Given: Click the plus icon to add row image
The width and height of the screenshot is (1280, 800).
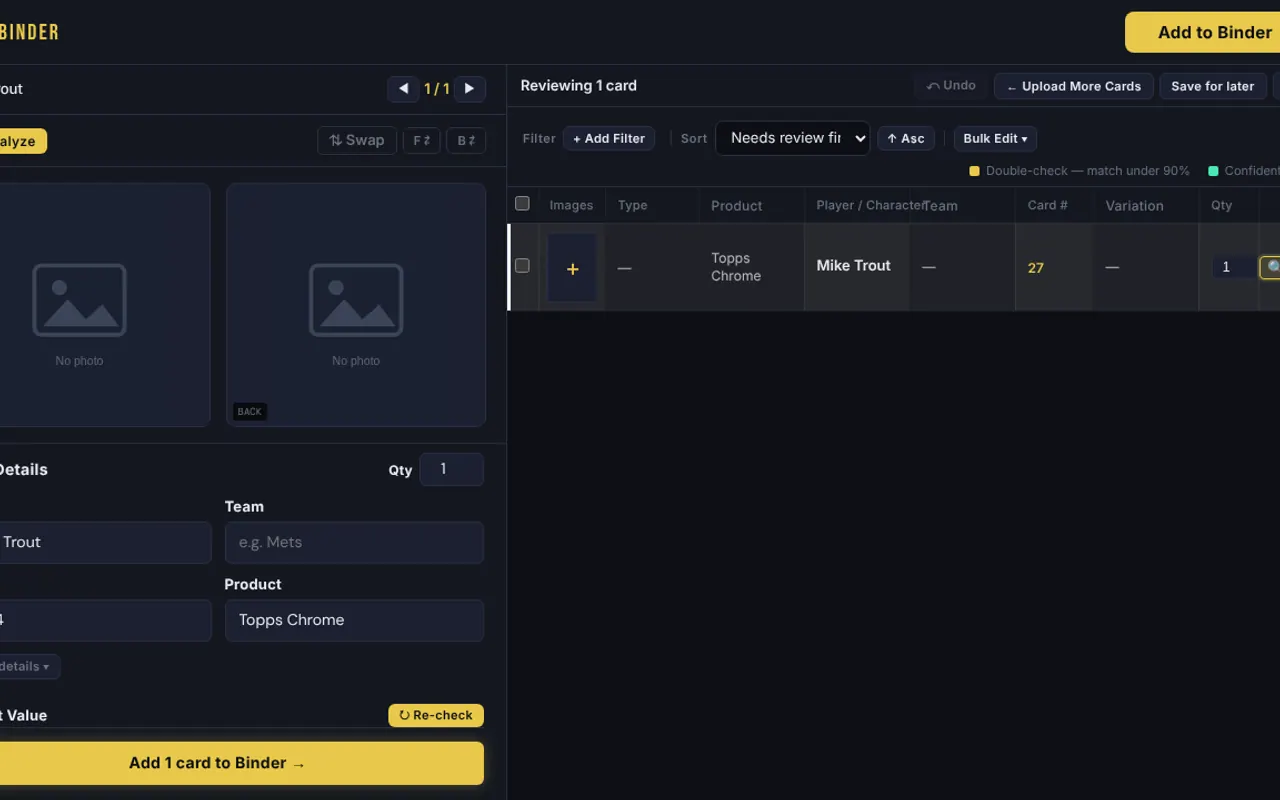Looking at the screenshot, I should coord(572,268).
